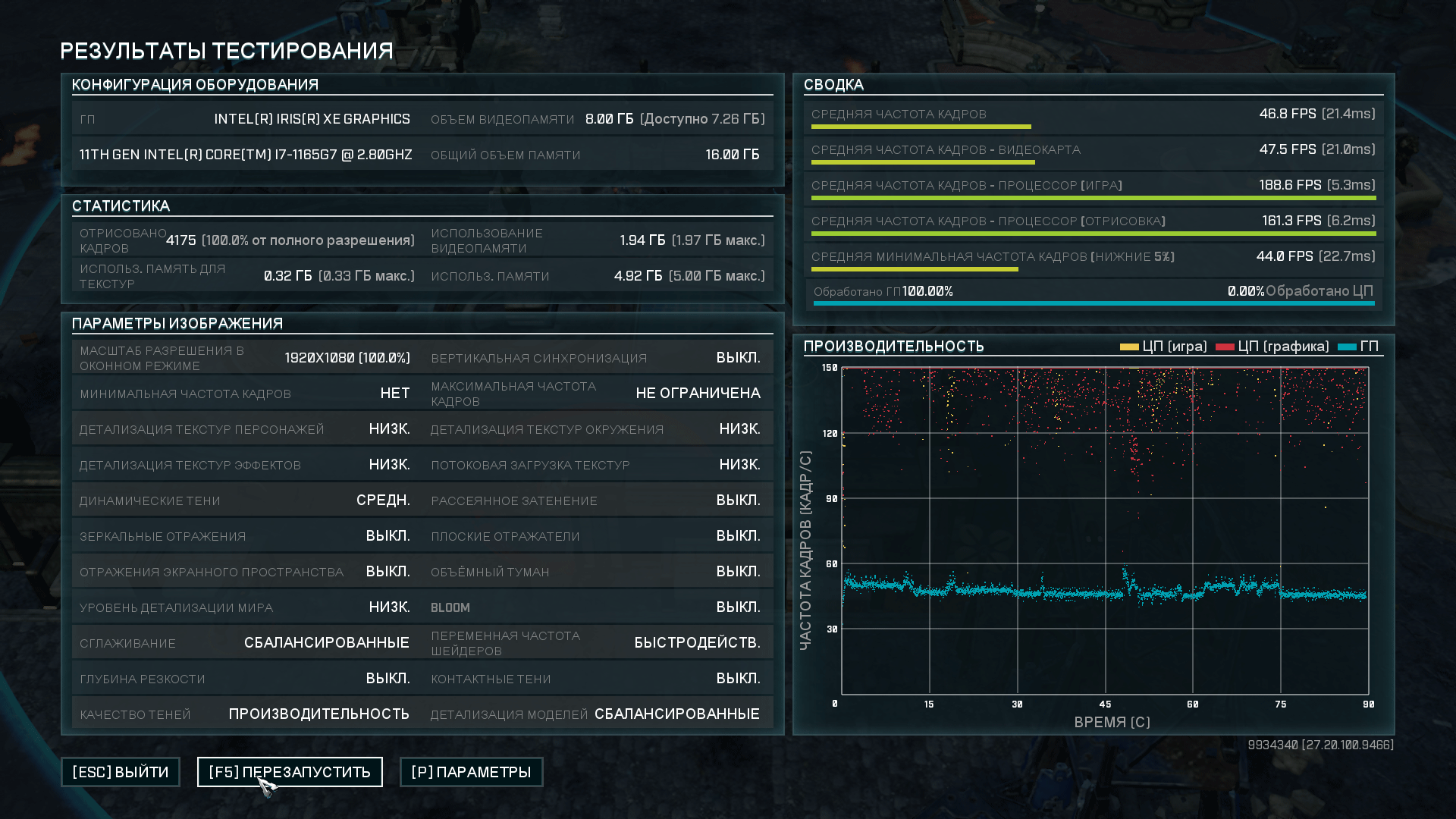Viewport: 1456px width, 819px height.
Task: Click the [ESC] ВЫЙТИ button
Action: click(120, 772)
